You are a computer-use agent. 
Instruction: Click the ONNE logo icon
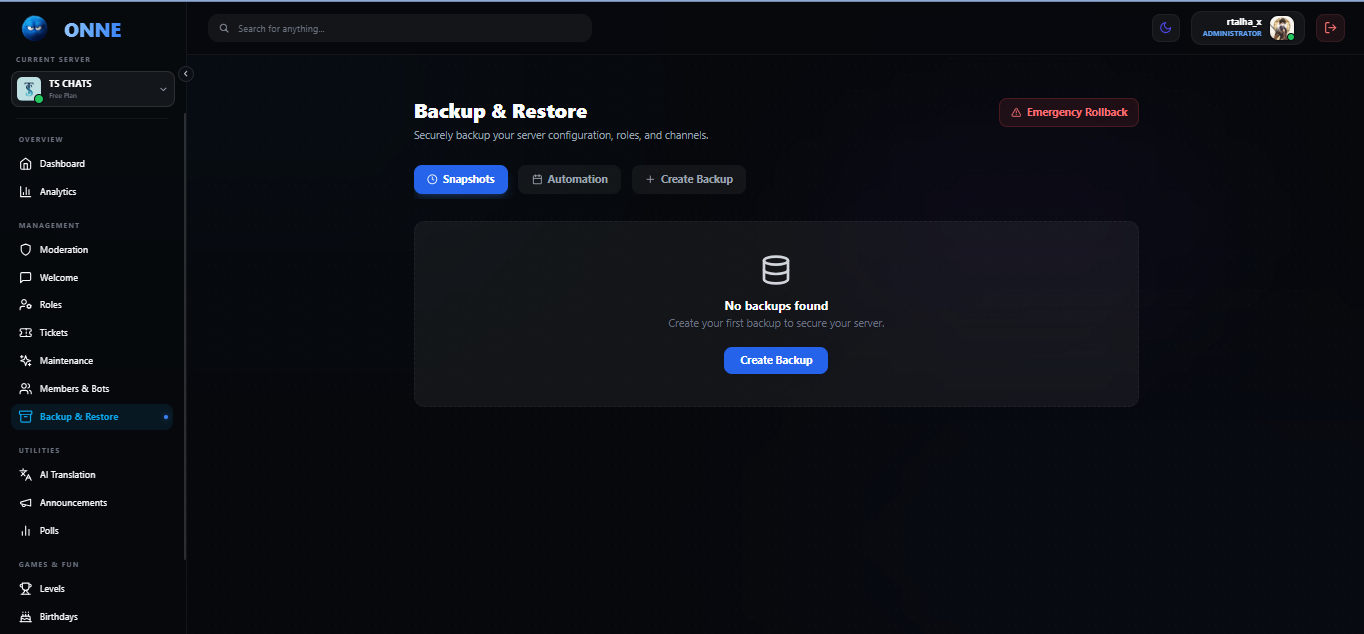[x=34, y=29]
